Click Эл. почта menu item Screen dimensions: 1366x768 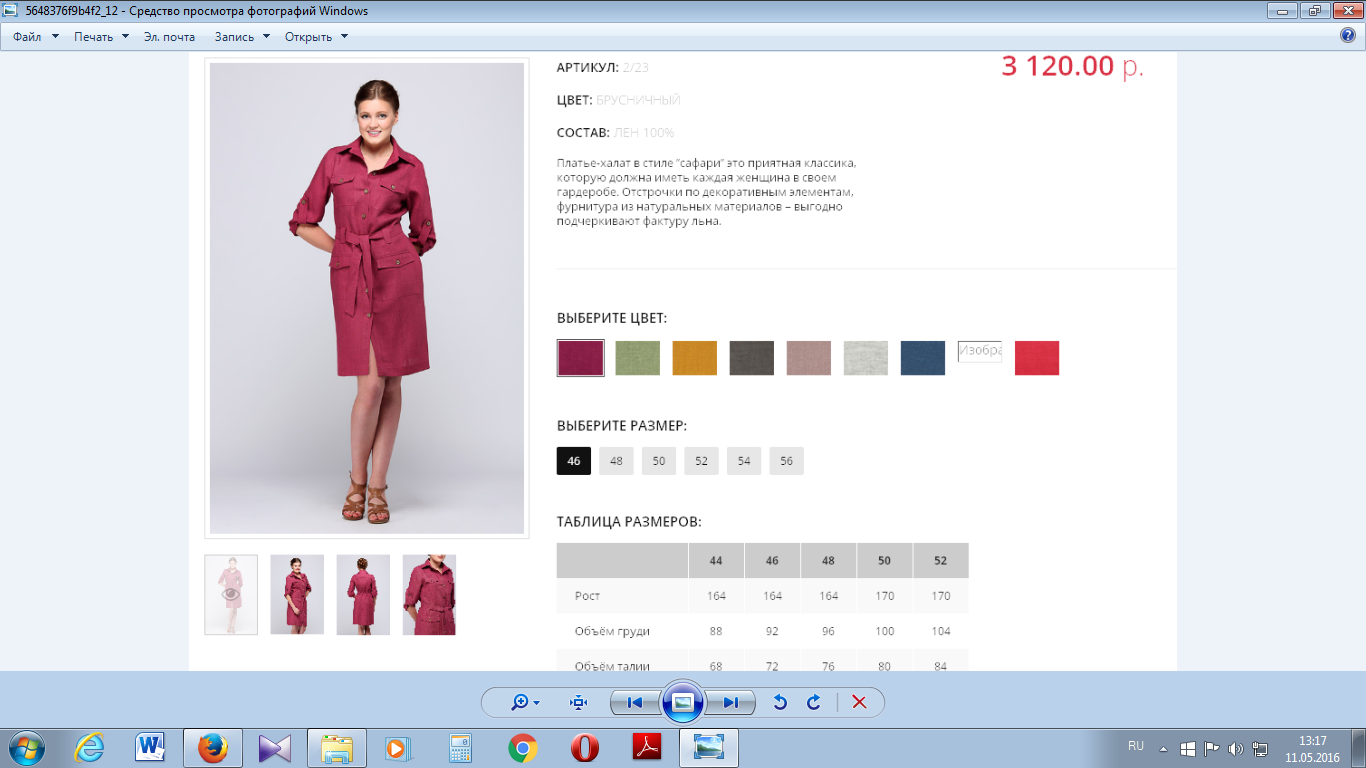click(x=169, y=36)
